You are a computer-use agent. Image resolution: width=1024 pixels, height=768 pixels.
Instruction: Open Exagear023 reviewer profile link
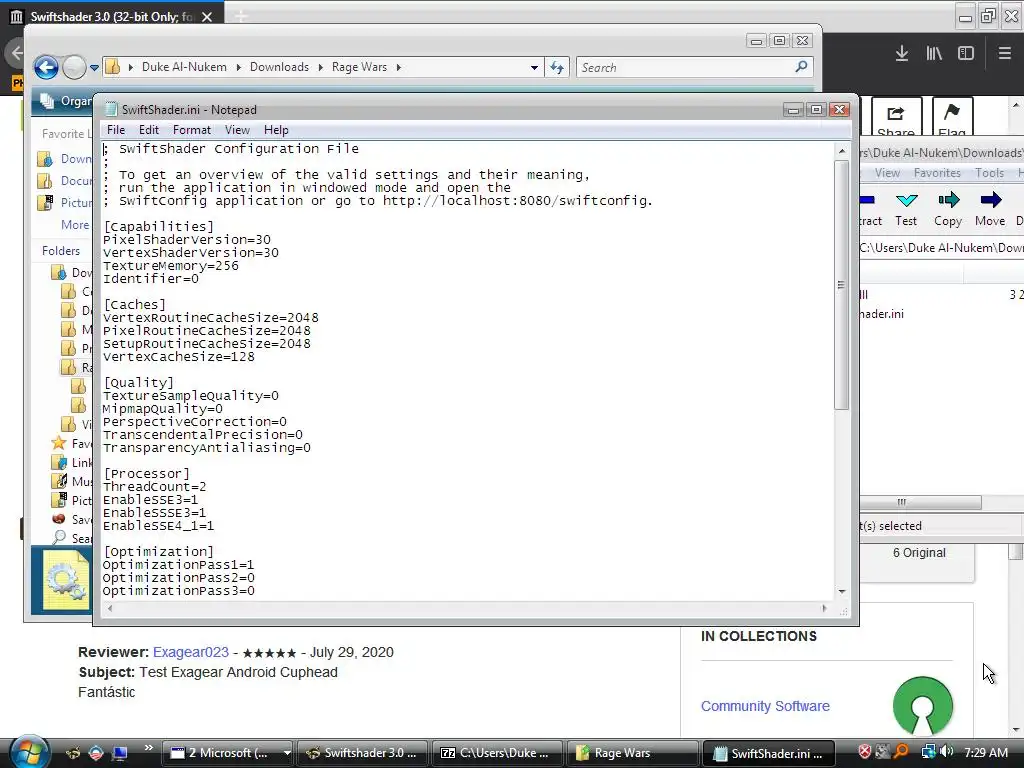point(191,652)
